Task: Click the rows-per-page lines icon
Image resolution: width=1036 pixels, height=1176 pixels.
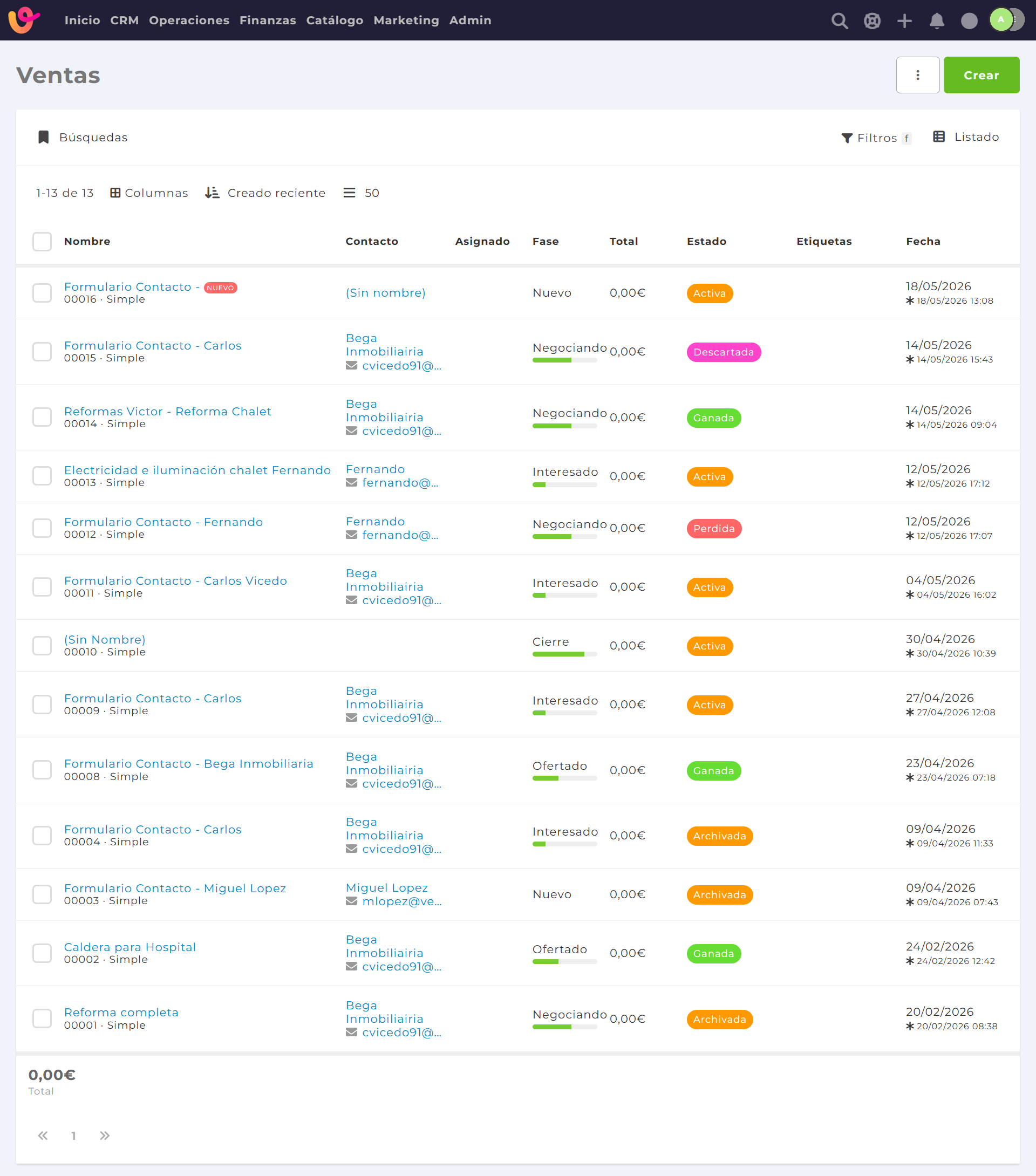Action: click(349, 193)
